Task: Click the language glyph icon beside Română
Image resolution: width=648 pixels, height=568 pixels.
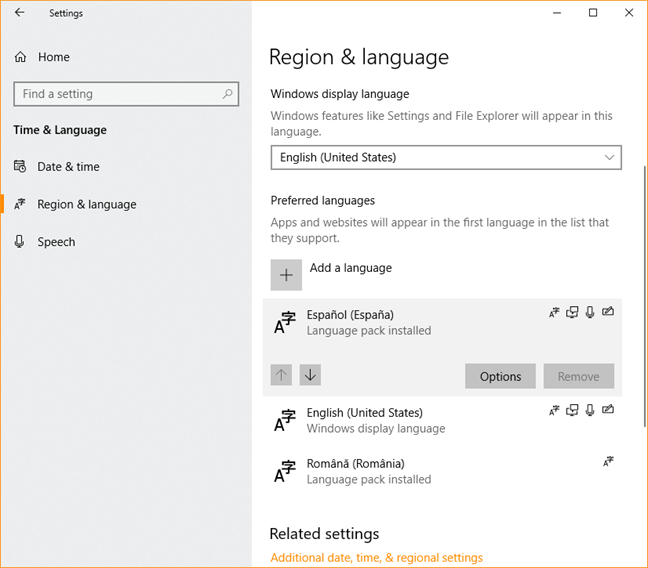Action: 285,471
